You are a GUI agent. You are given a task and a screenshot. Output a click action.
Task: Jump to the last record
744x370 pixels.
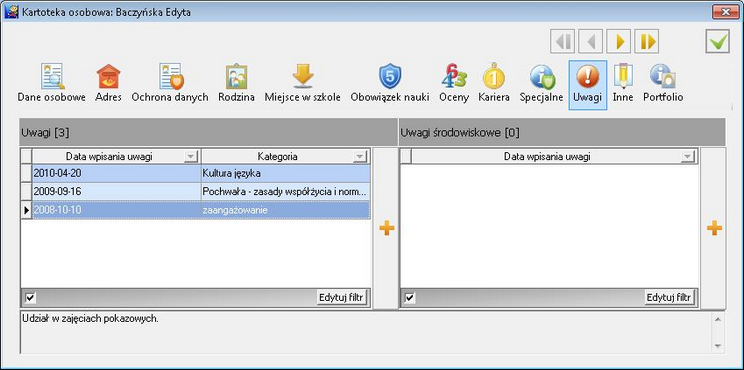(647, 42)
